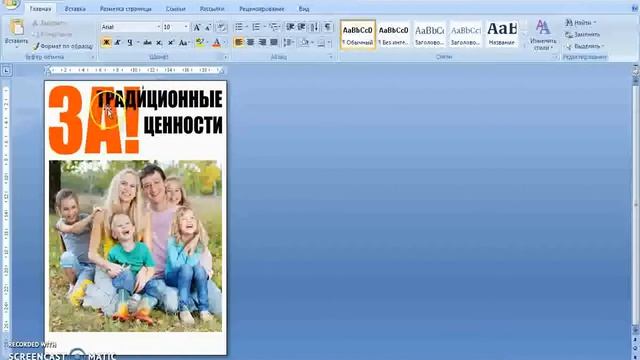Toggle bold Ж formatting
Viewport: 640px width, 360px height.
coord(107,42)
